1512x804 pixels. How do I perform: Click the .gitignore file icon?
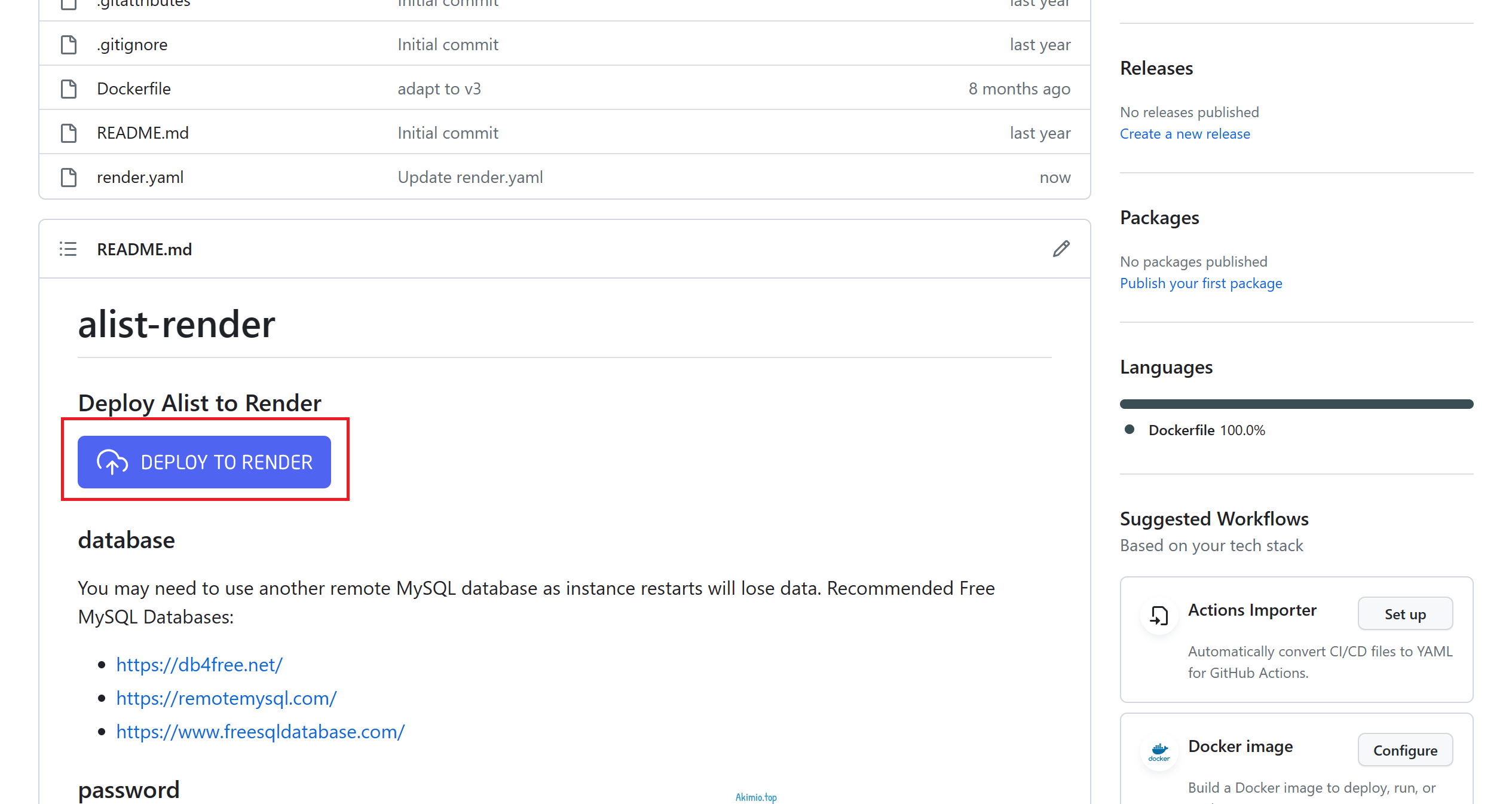[69, 44]
